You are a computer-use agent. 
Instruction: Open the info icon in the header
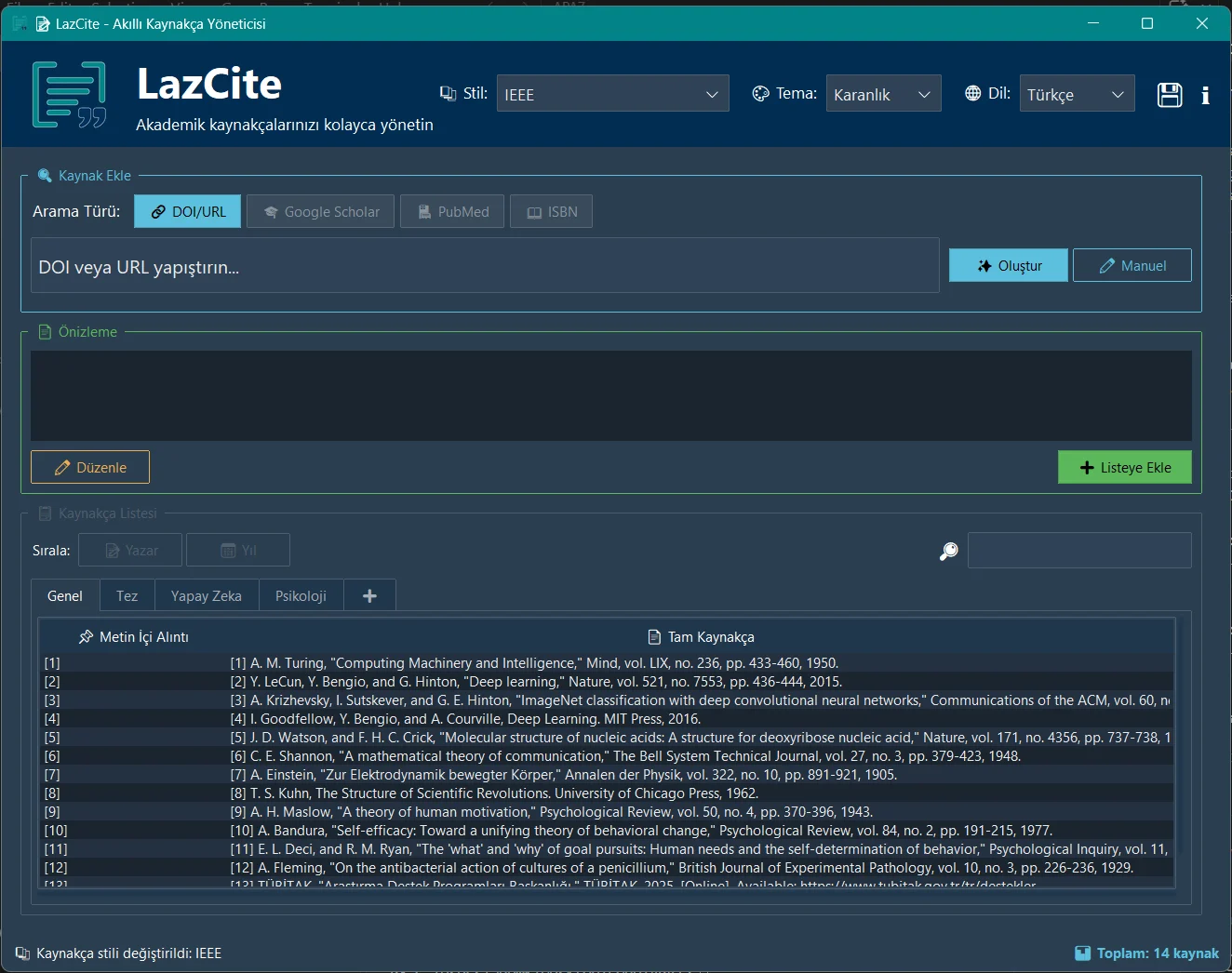[x=1205, y=95]
